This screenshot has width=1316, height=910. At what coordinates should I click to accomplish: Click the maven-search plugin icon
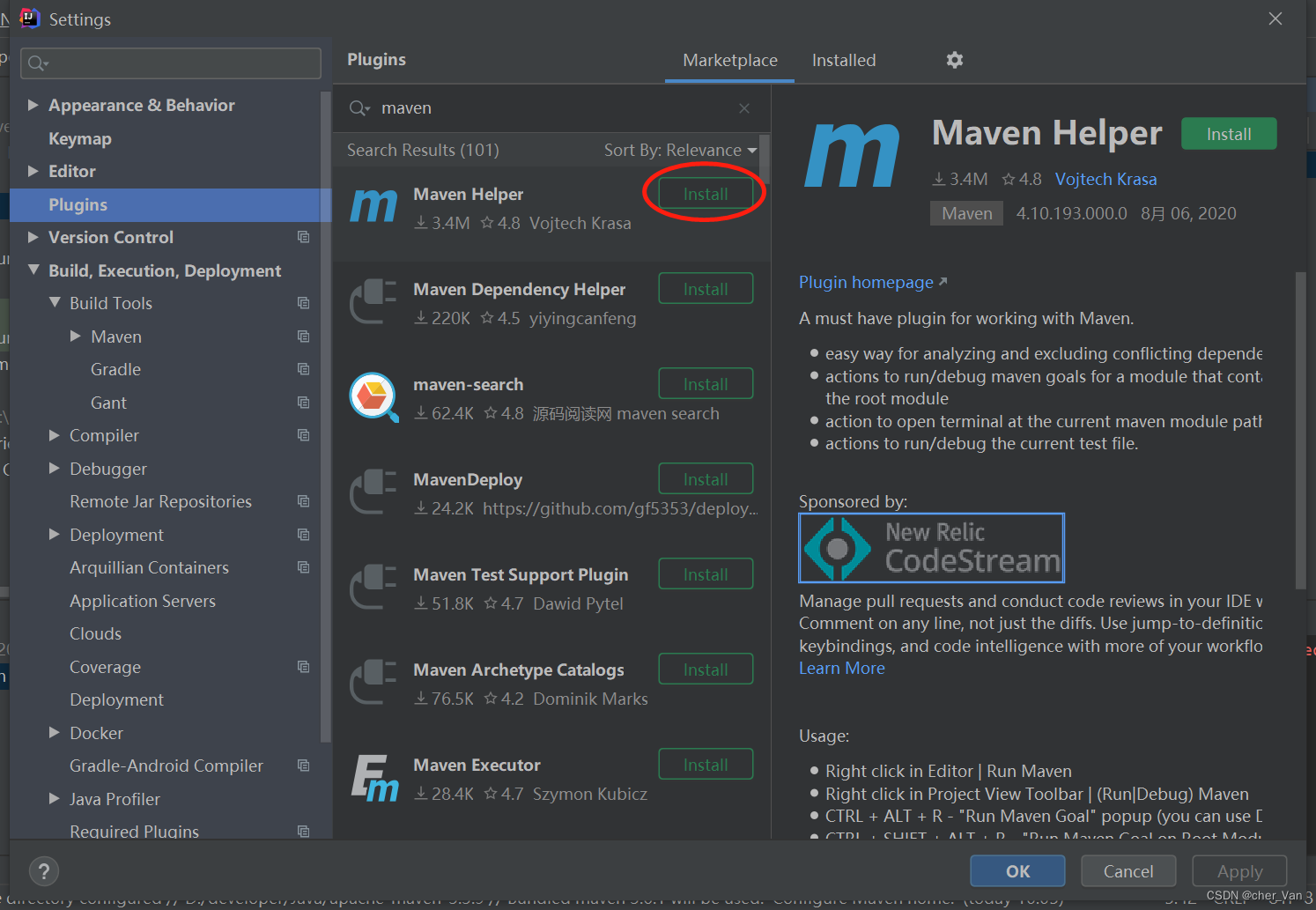point(374,396)
